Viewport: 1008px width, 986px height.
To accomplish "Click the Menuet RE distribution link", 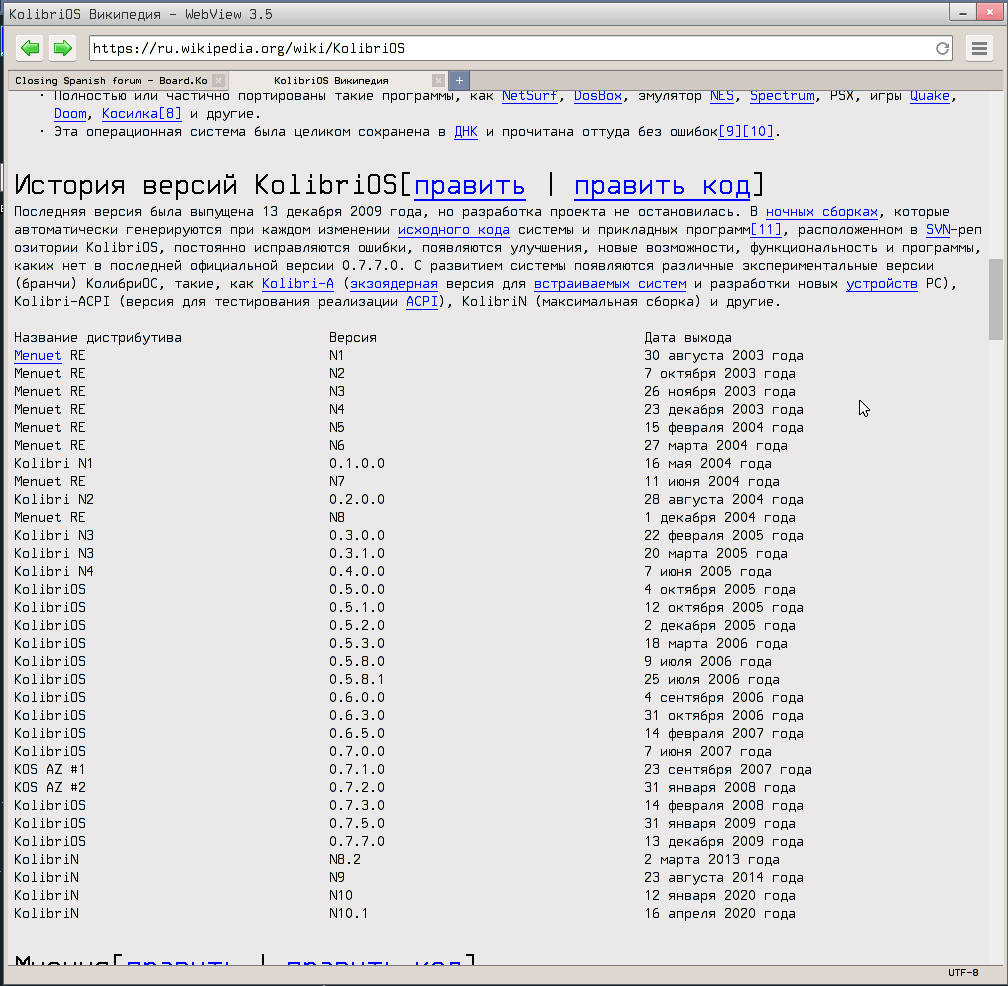I will click(x=38, y=355).
